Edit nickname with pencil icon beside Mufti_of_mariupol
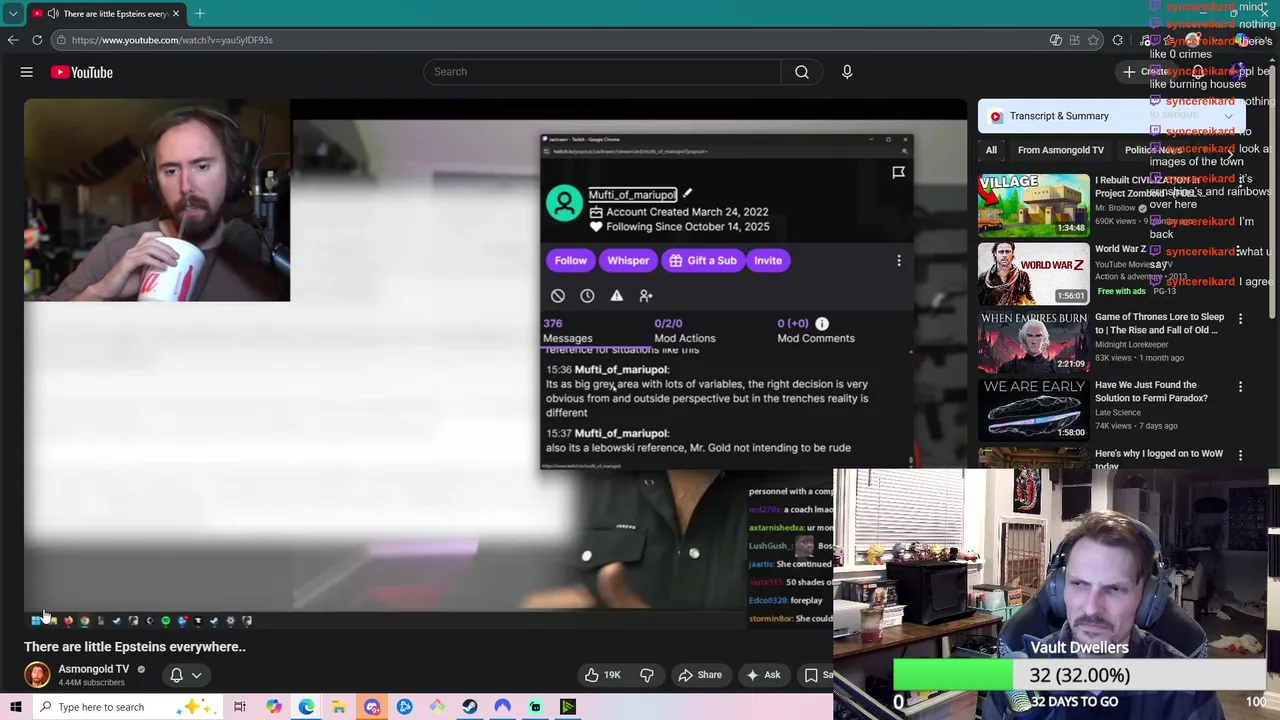 (x=687, y=194)
